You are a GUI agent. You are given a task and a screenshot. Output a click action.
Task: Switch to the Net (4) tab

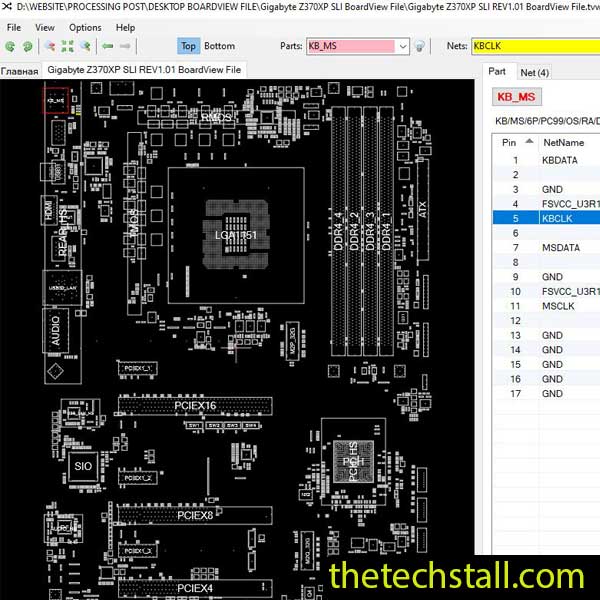coord(534,72)
